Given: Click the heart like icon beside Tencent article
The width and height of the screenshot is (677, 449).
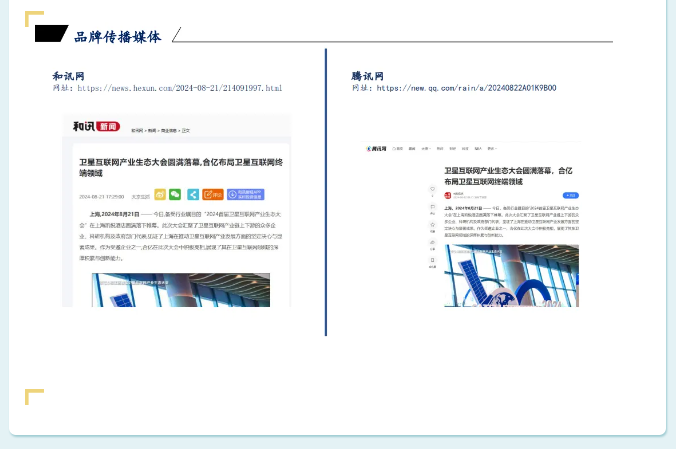Looking at the screenshot, I should (x=432, y=189).
